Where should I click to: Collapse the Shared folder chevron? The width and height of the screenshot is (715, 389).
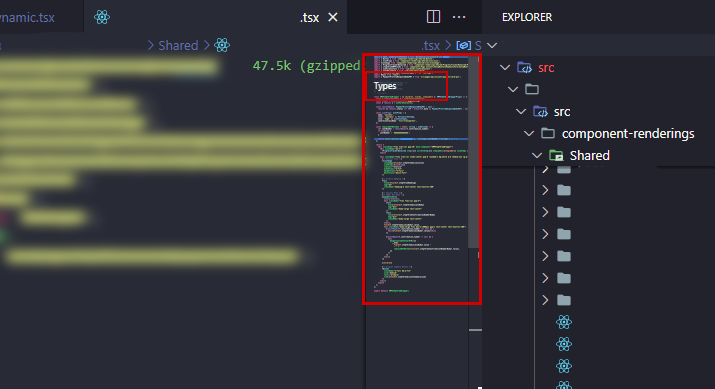(x=537, y=156)
